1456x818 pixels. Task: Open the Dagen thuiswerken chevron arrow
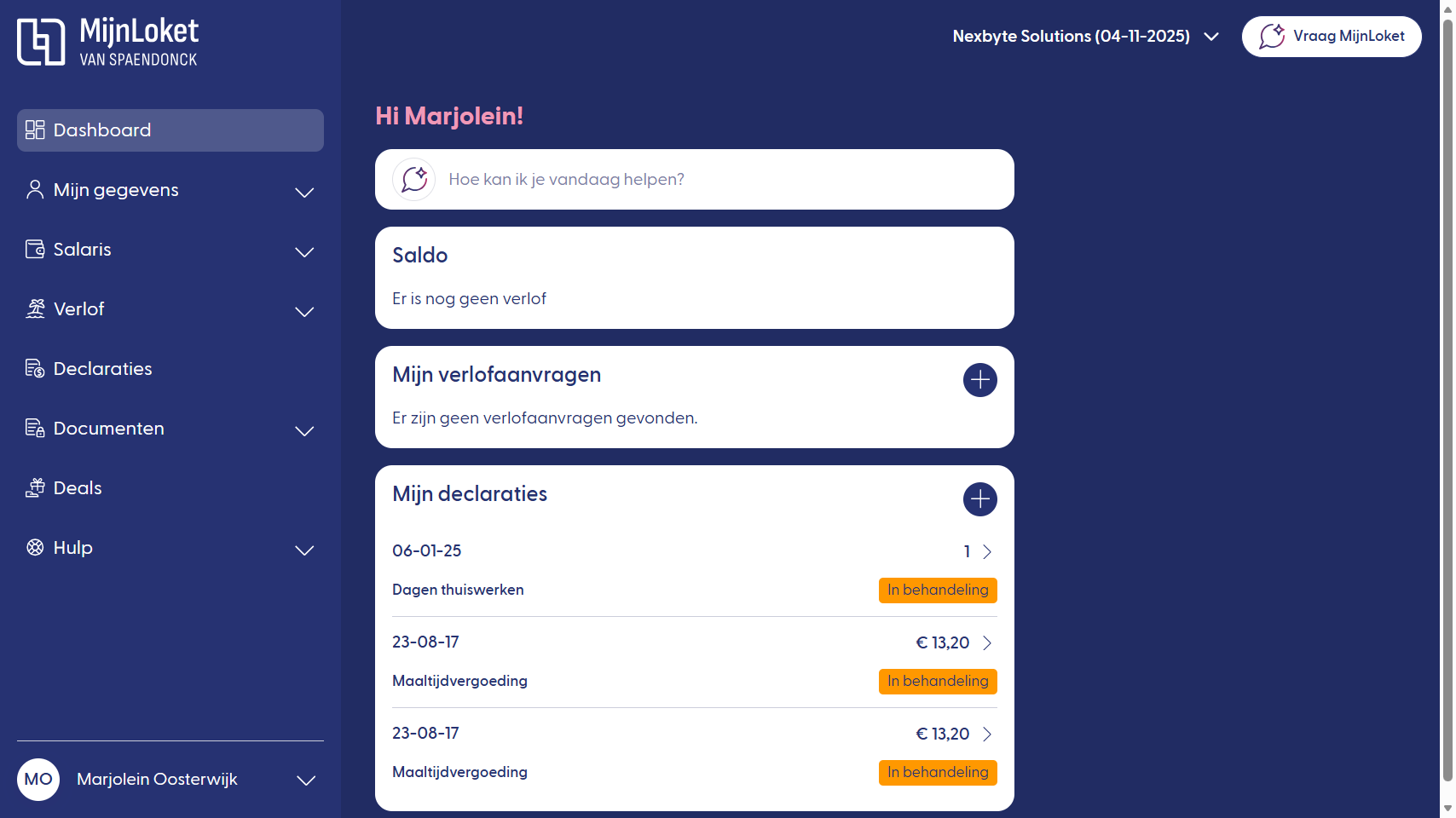[987, 552]
